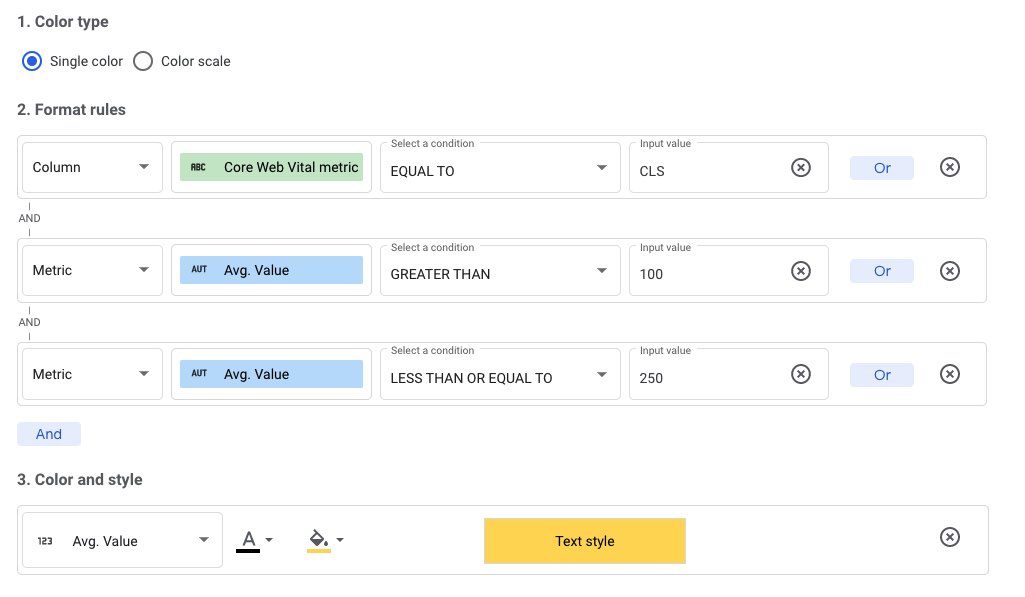
Task: Remove the color and style rule
Action: tap(949, 537)
